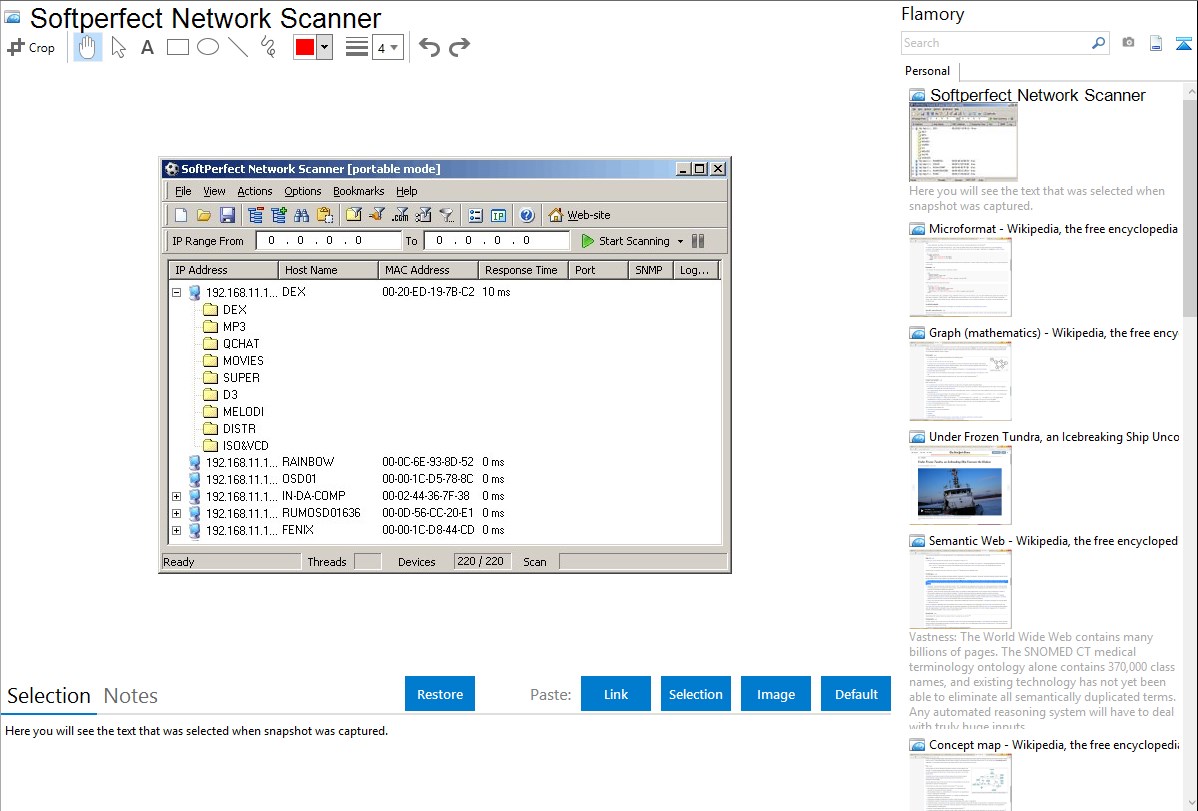1198x811 pixels.
Task: Select the arrow pointer tool
Action: tap(118, 47)
